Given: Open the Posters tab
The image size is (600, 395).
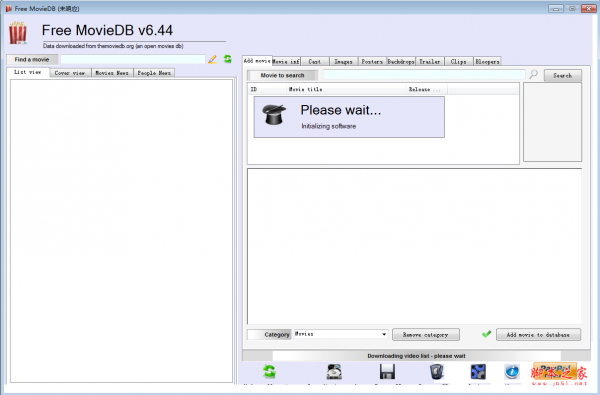Looking at the screenshot, I should 372,61.
